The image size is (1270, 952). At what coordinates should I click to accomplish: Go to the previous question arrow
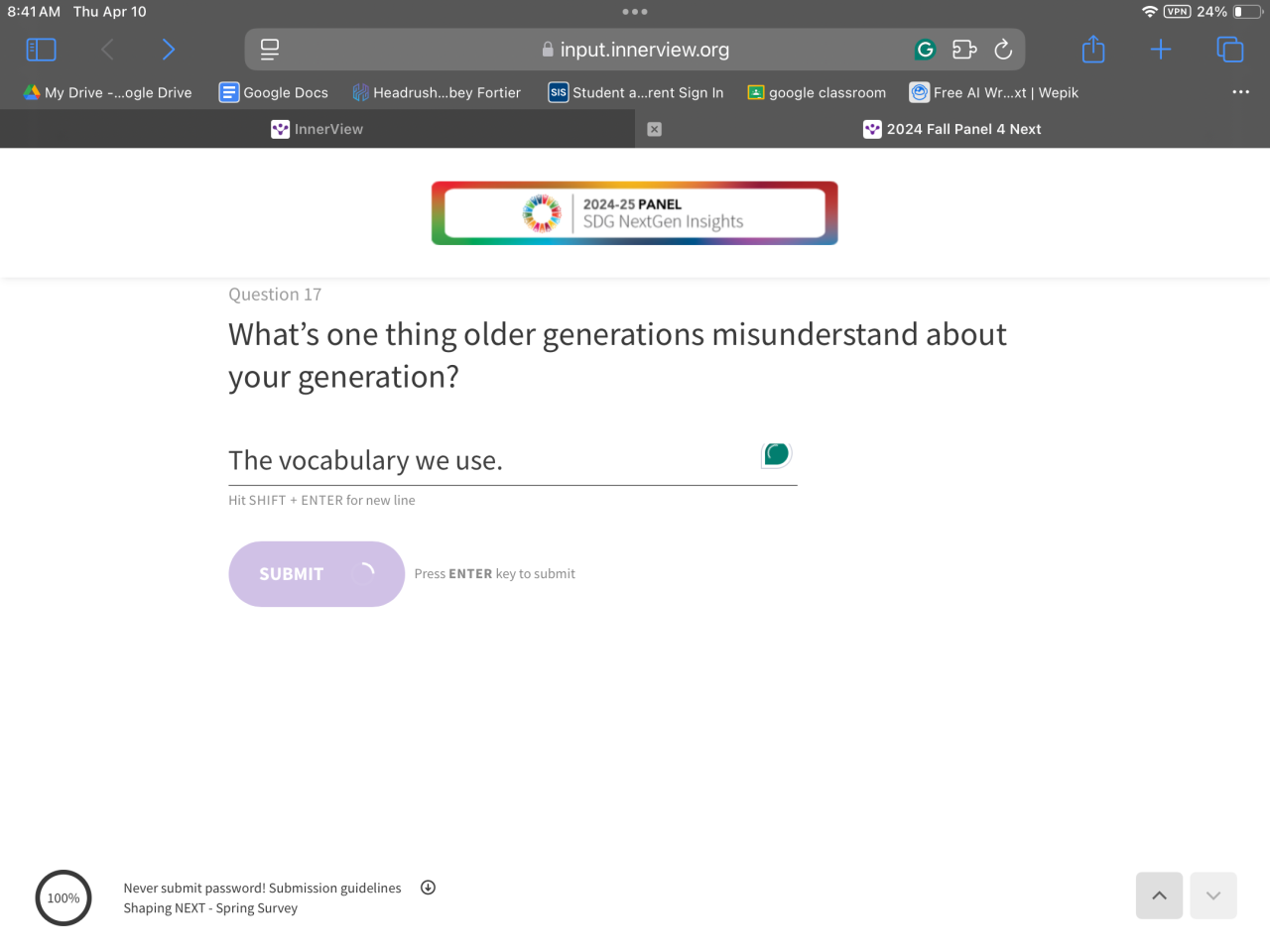click(1159, 895)
